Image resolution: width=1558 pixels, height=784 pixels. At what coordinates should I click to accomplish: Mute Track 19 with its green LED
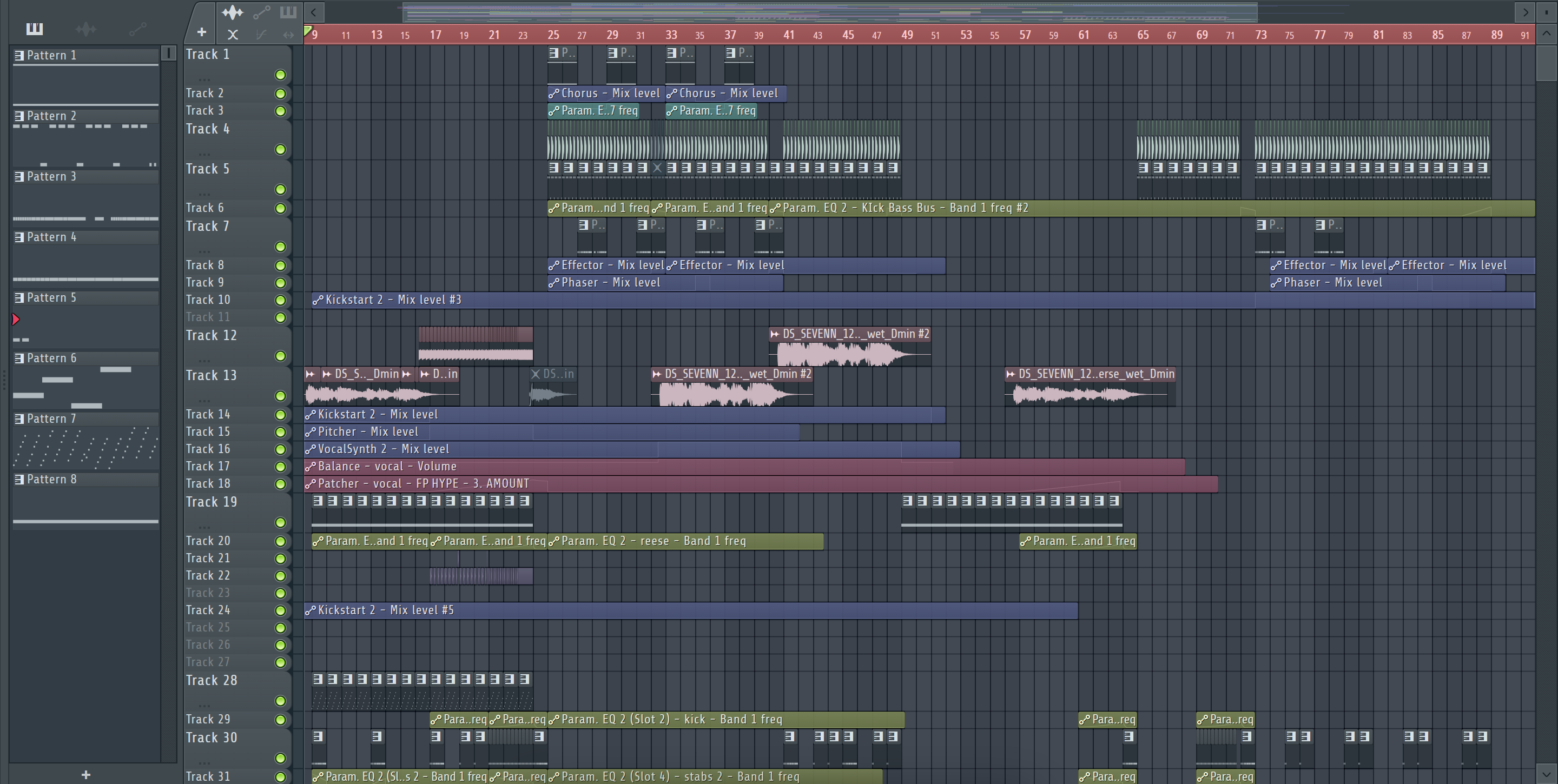[x=281, y=522]
